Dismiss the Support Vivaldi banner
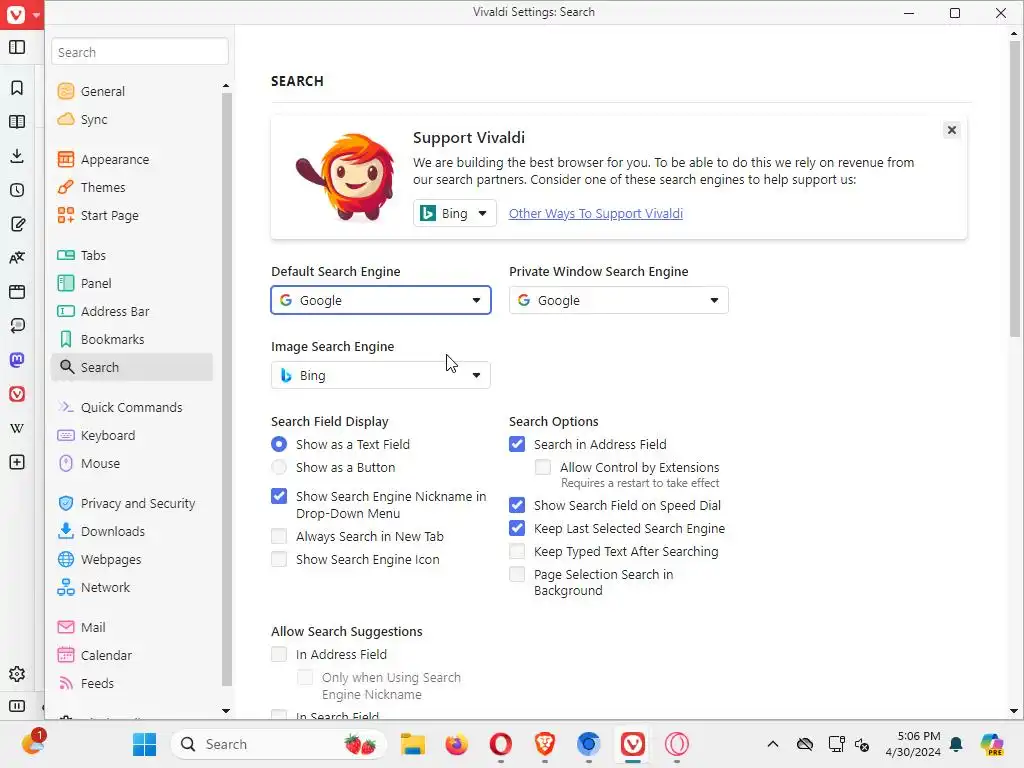This screenshot has width=1024, height=768. pos(952,130)
